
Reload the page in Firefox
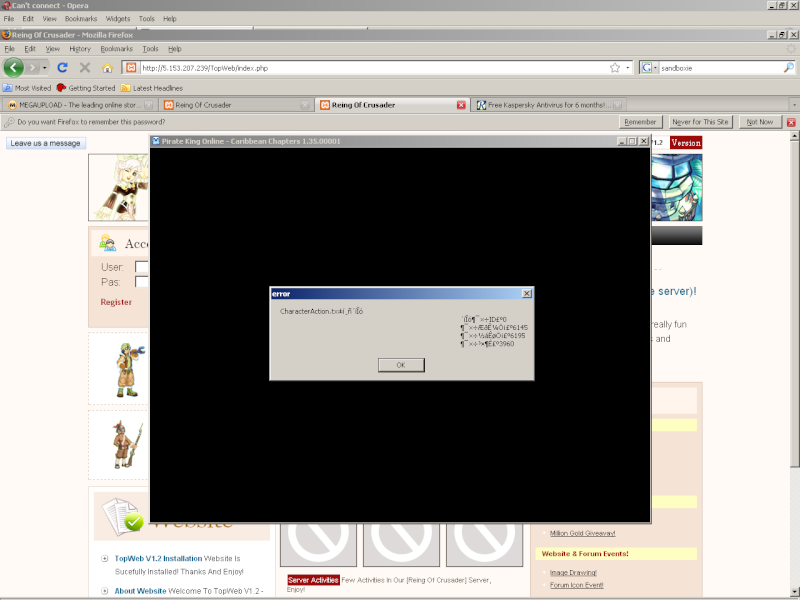pyautogui.click(x=62, y=67)
